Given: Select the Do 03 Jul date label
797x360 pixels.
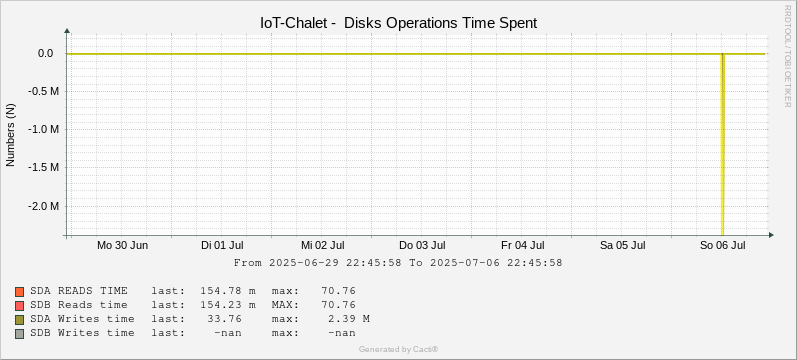Looking at the screenshot, I should pos(422,246).
